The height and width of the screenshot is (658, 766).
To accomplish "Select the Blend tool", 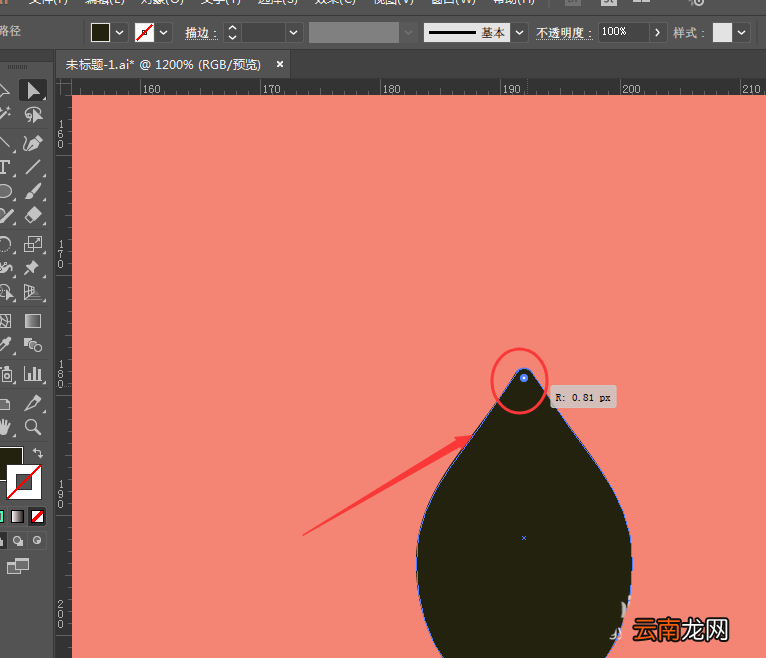I will (33, 345).
